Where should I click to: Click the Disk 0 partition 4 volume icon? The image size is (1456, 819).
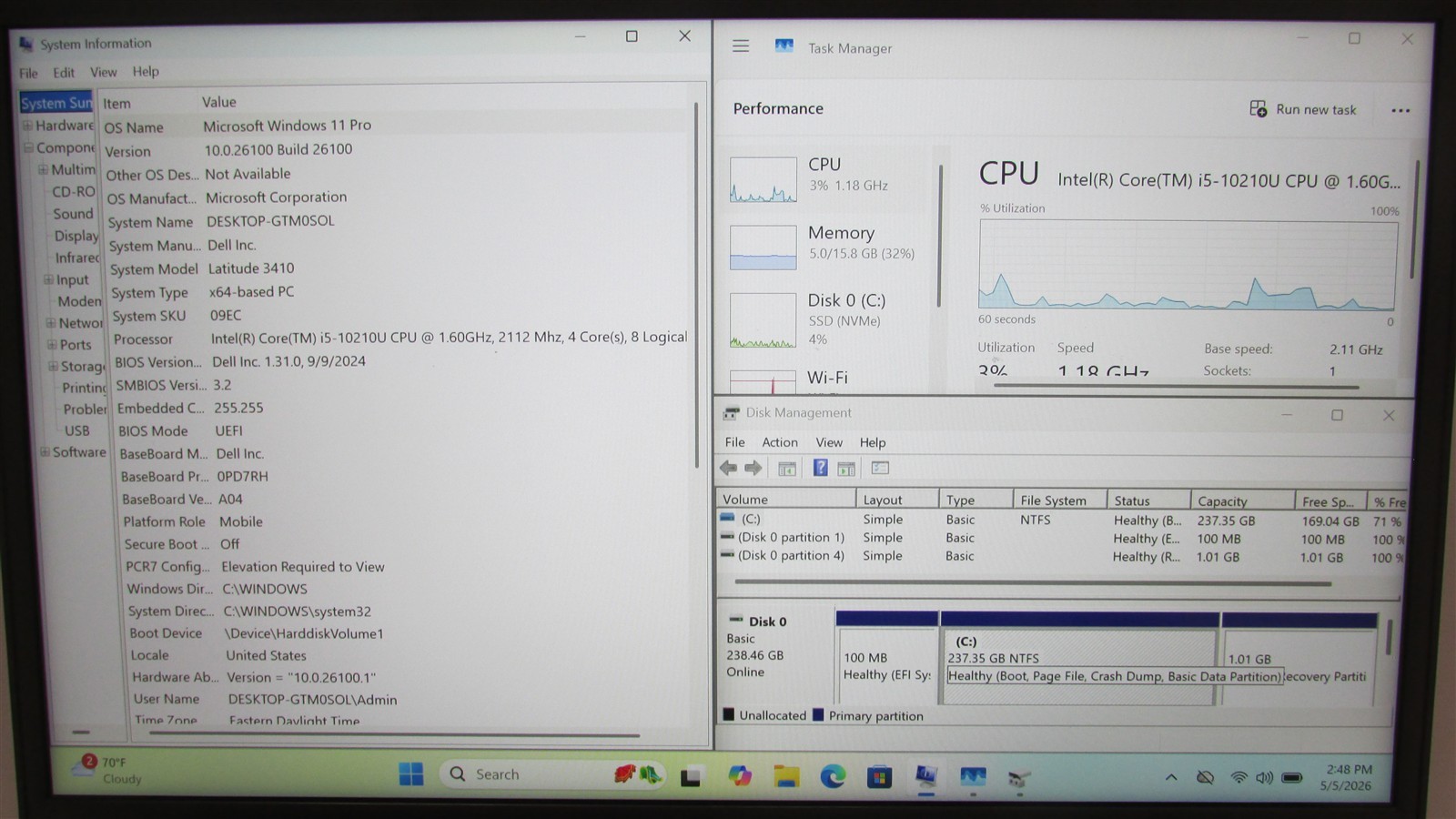[x=727, y=554]
